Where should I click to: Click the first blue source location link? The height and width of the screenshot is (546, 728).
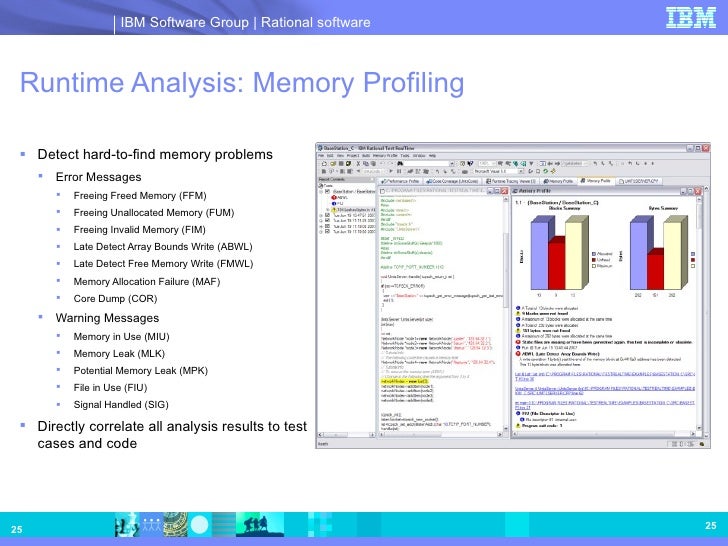pyautogui.click(x=605, y=376)
